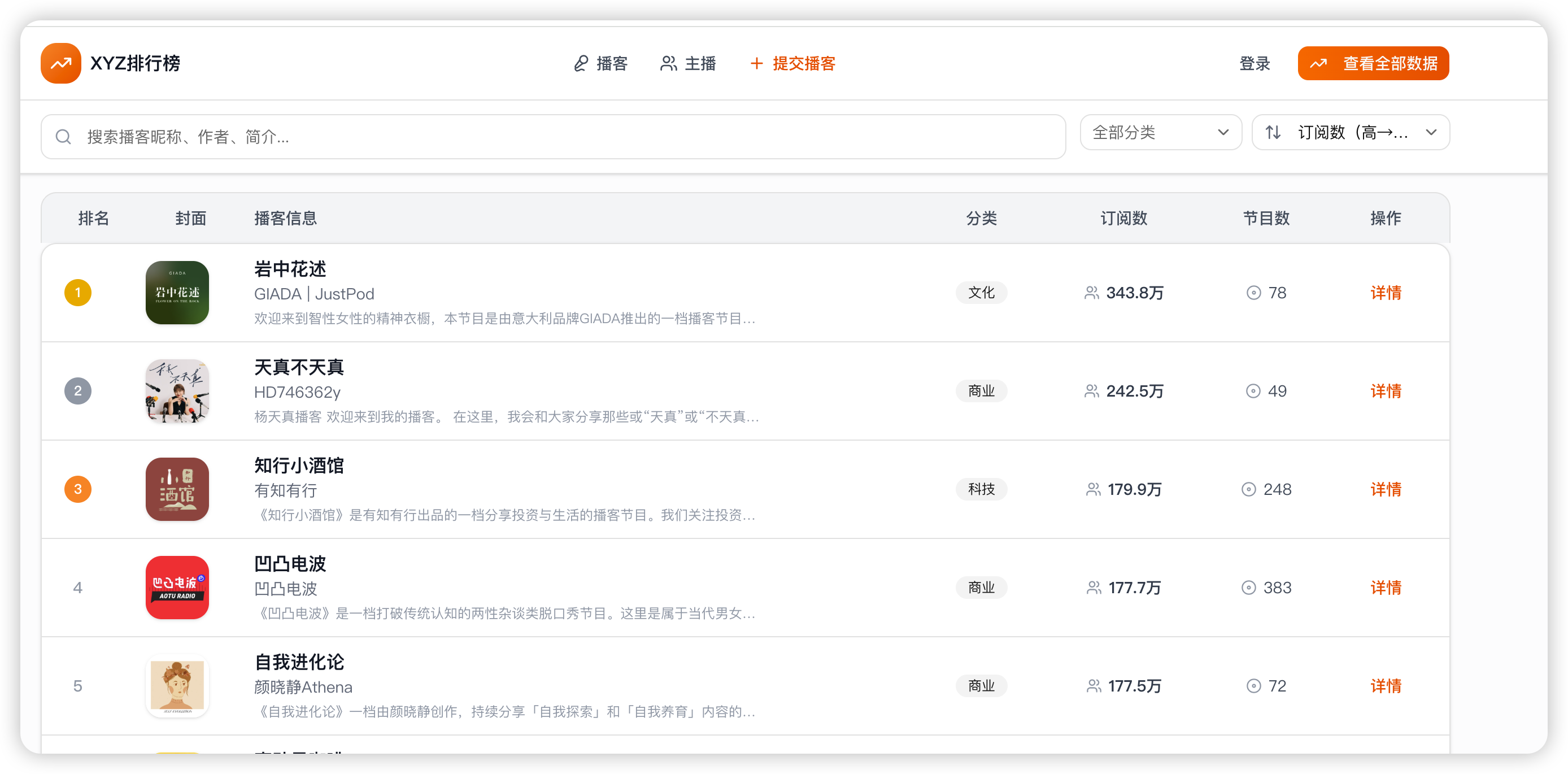The image size is (1568, 774).
Task: Click the XYZ排行榜 orange logo icon
Action: (61, 63)
